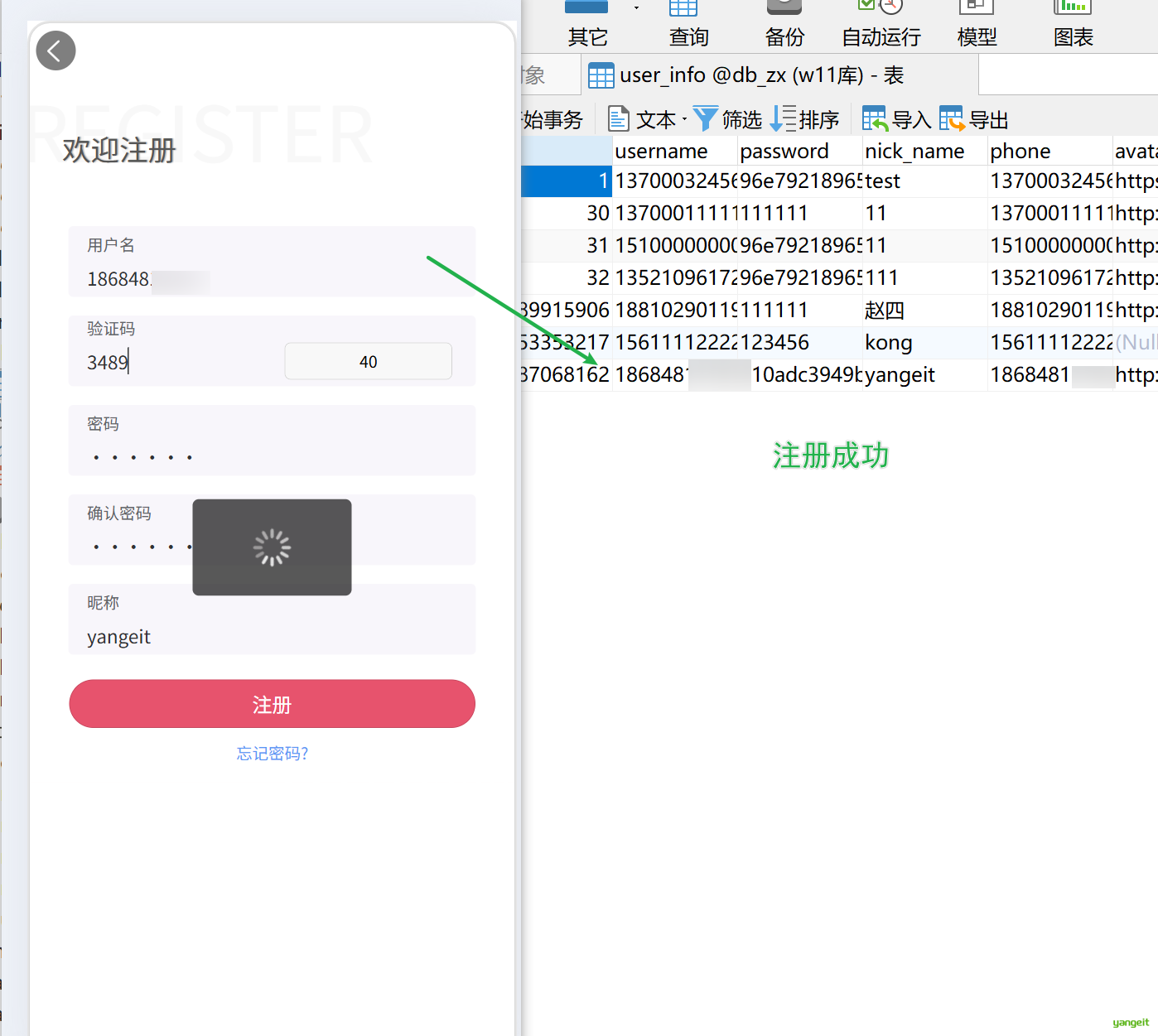Screen dimensions: 1158x1036
Task: Click the verification code countdown button
Action: pos(368,361)
